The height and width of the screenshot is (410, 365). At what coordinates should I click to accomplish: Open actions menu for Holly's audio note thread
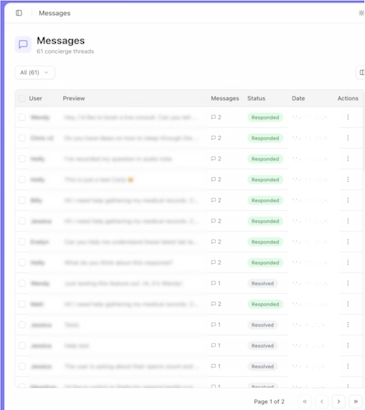[x=348, y=159]
